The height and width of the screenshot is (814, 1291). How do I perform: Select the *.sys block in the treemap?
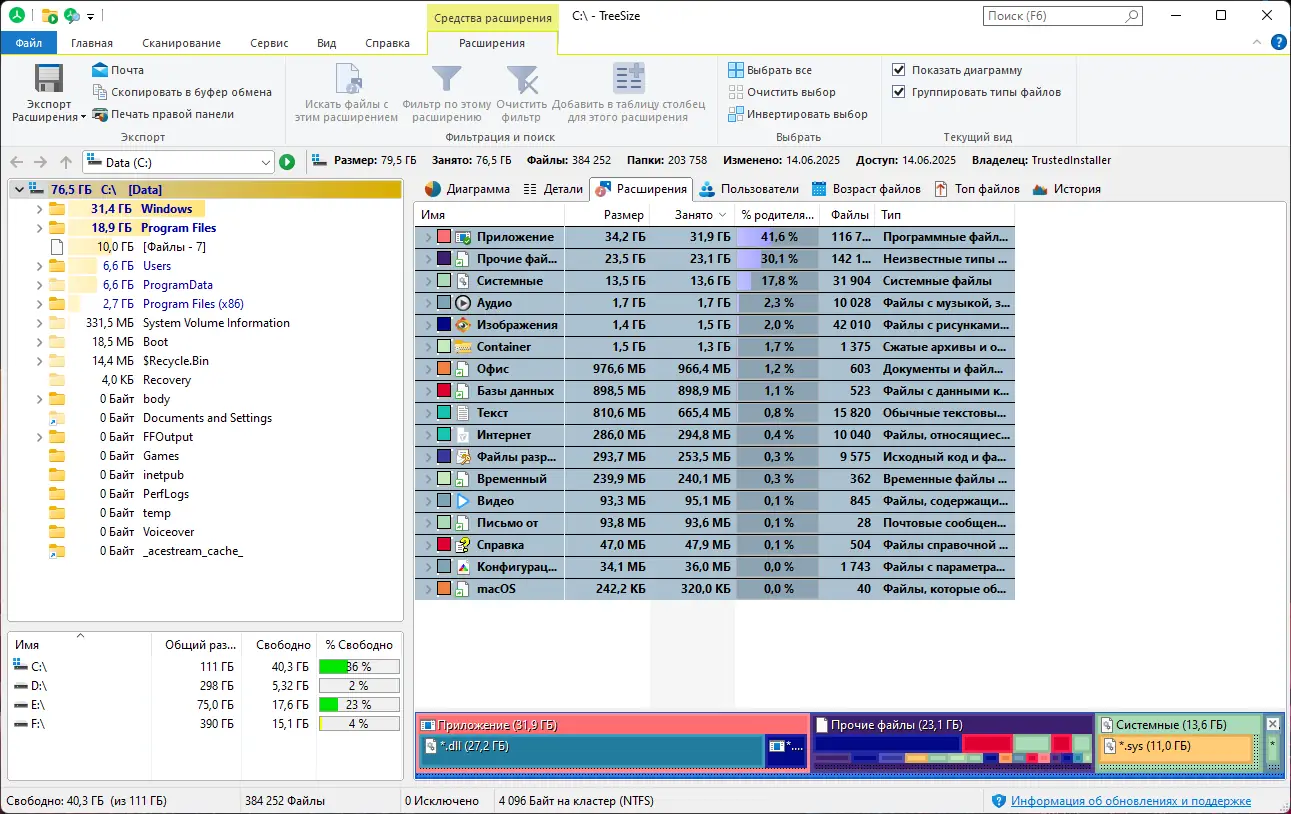pyautogui.click(x=1177, y=749)
